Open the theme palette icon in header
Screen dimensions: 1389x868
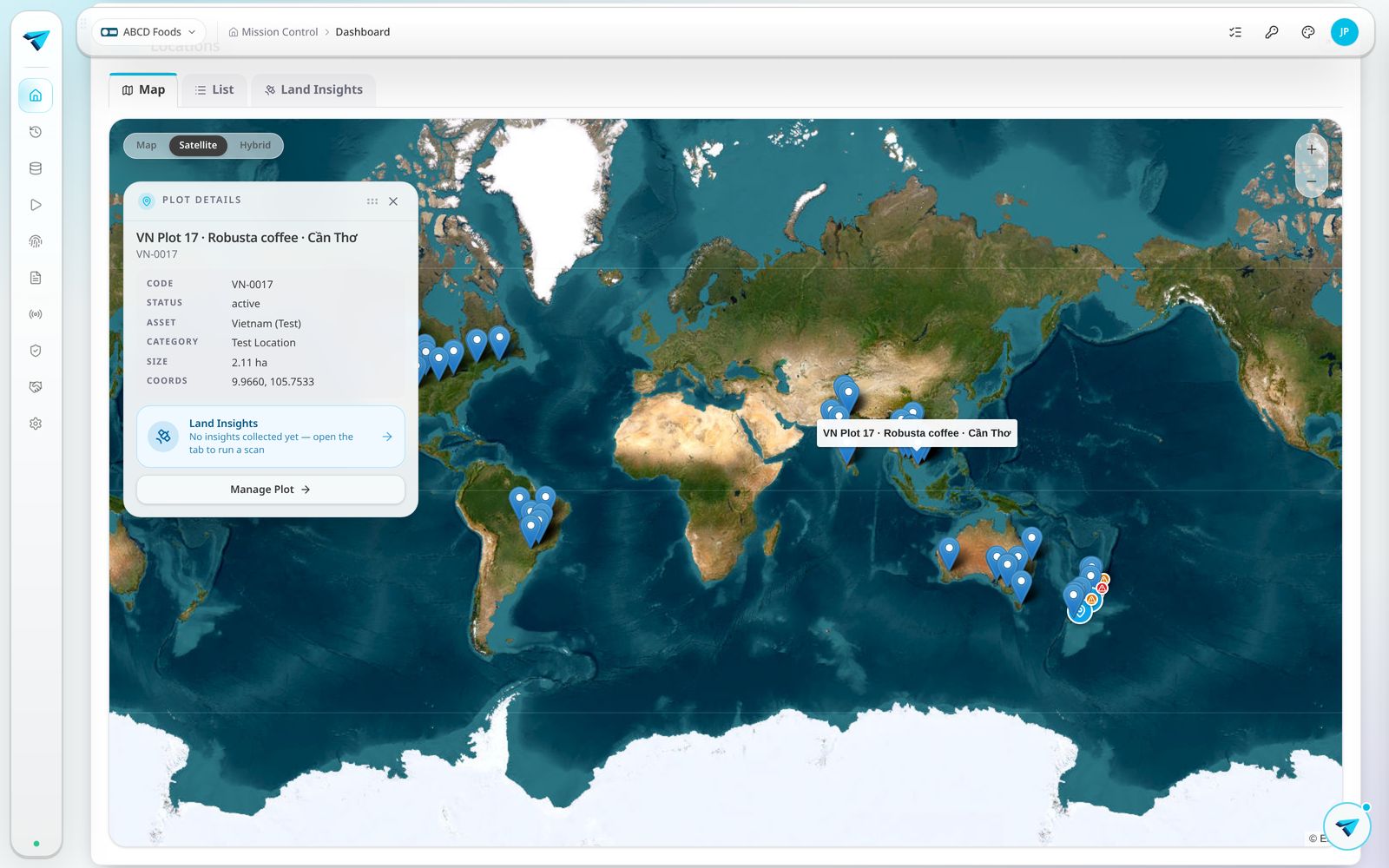tap(1308, 32)
